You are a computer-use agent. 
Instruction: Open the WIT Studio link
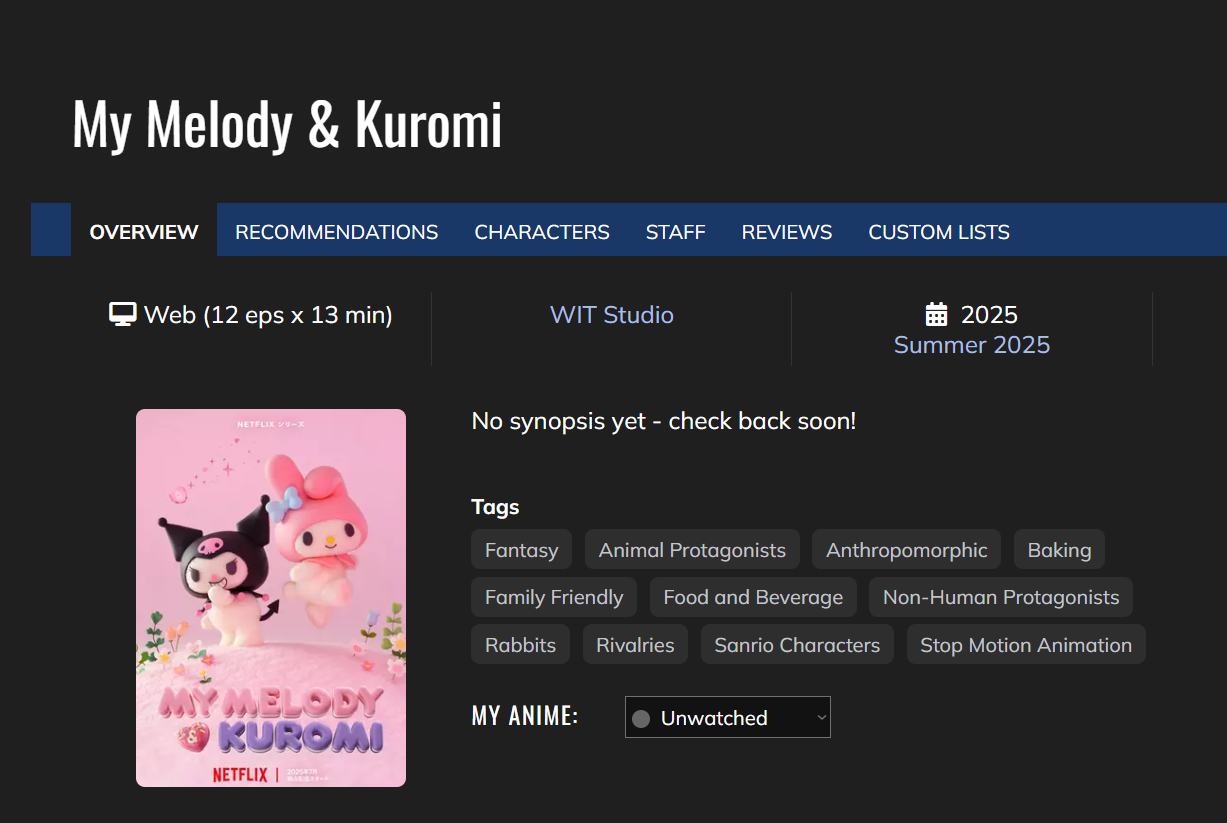point(612,315)
